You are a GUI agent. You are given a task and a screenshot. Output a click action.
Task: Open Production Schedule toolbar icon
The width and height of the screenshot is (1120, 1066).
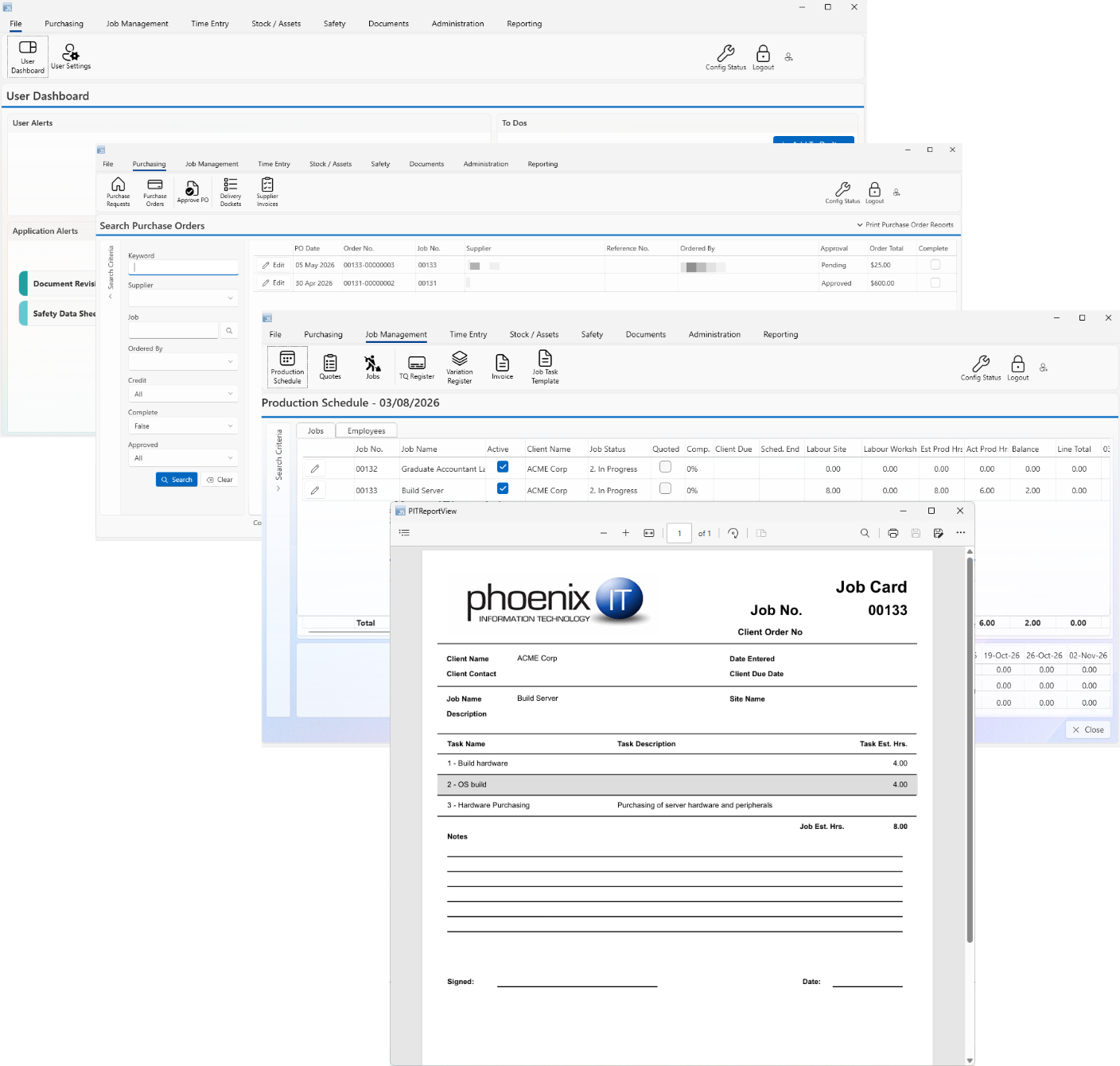(287, 367)
